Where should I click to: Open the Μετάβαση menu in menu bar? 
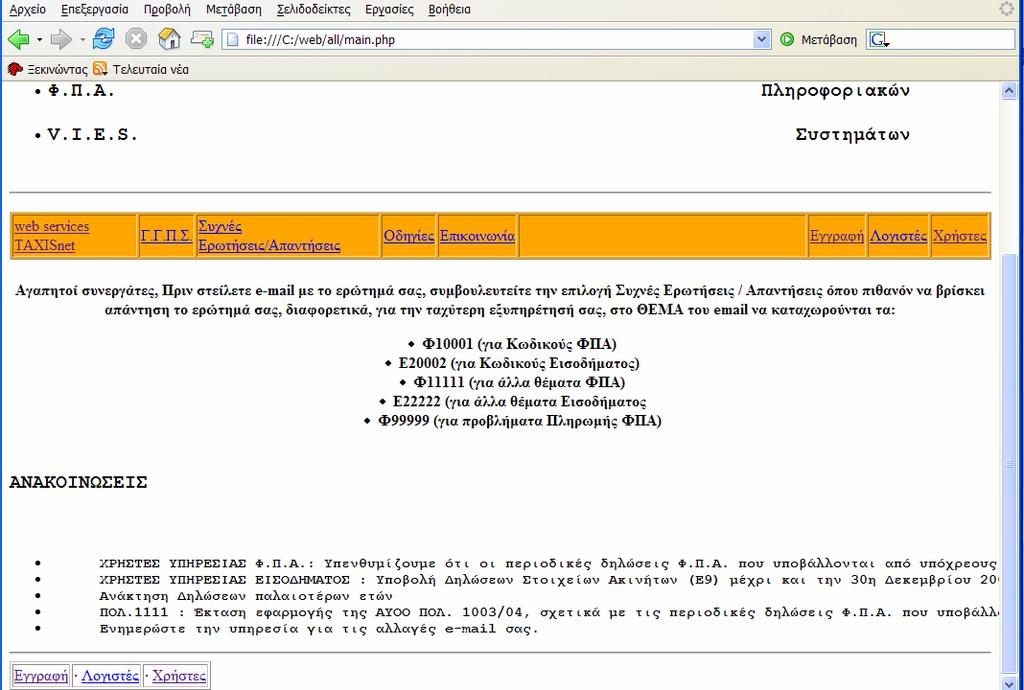point(234,10)
